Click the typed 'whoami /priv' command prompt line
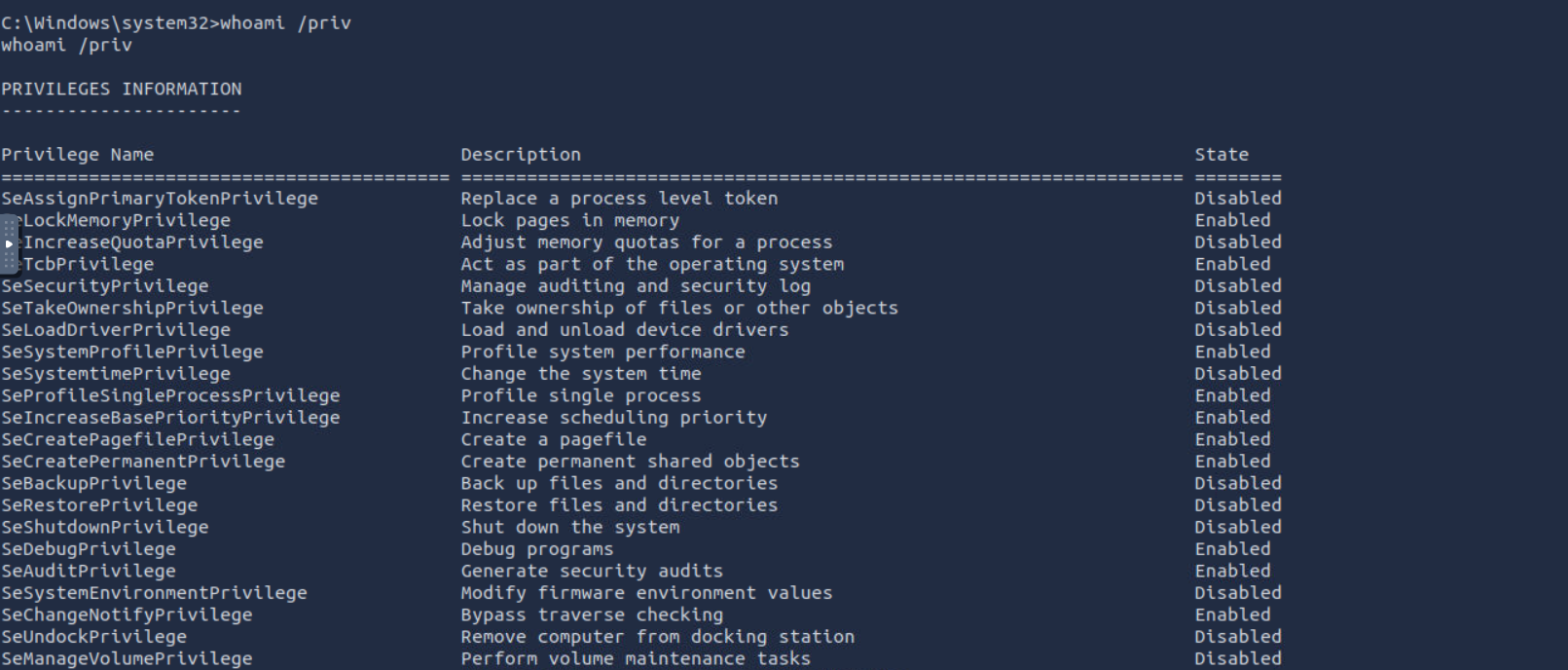Viewport: 1568px width, 670px height. coord(176,23)
